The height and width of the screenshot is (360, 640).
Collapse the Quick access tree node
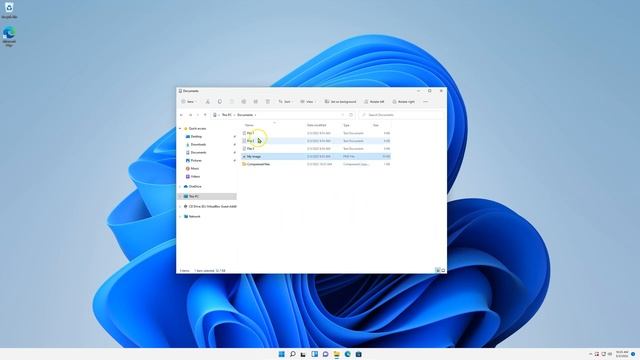point(180,129)
